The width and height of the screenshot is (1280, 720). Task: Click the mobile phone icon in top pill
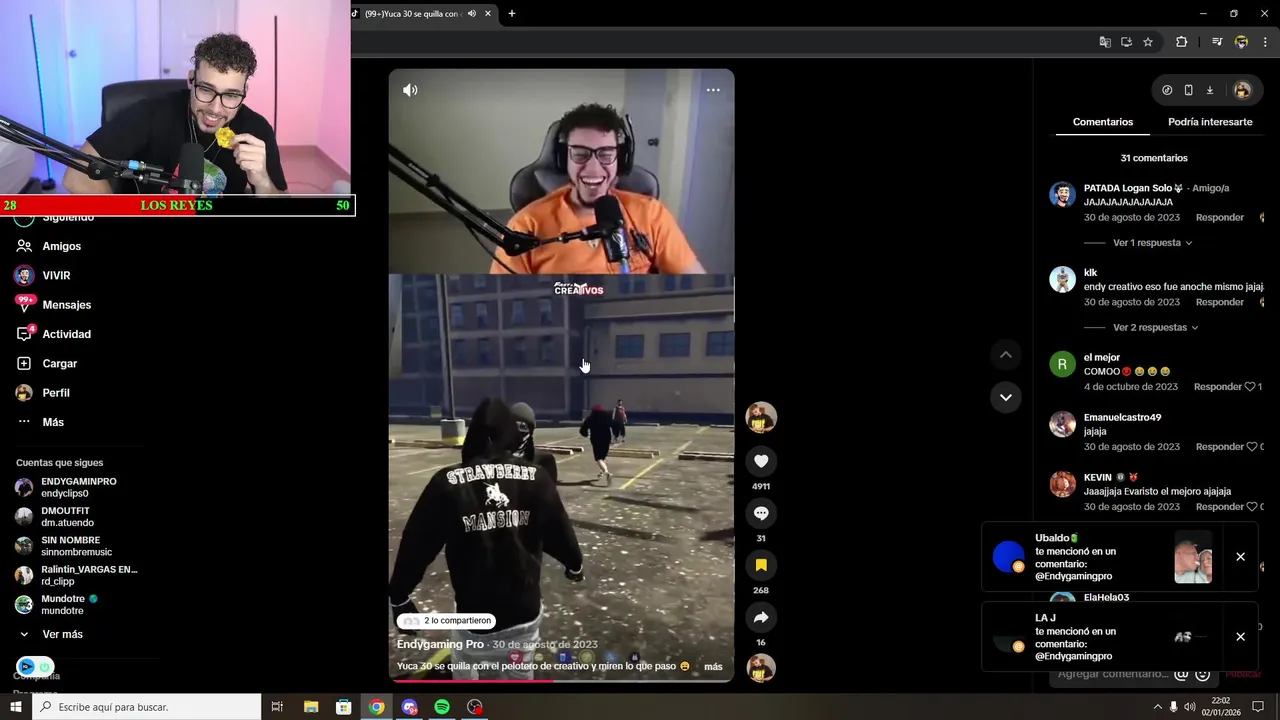(1188, 90)
